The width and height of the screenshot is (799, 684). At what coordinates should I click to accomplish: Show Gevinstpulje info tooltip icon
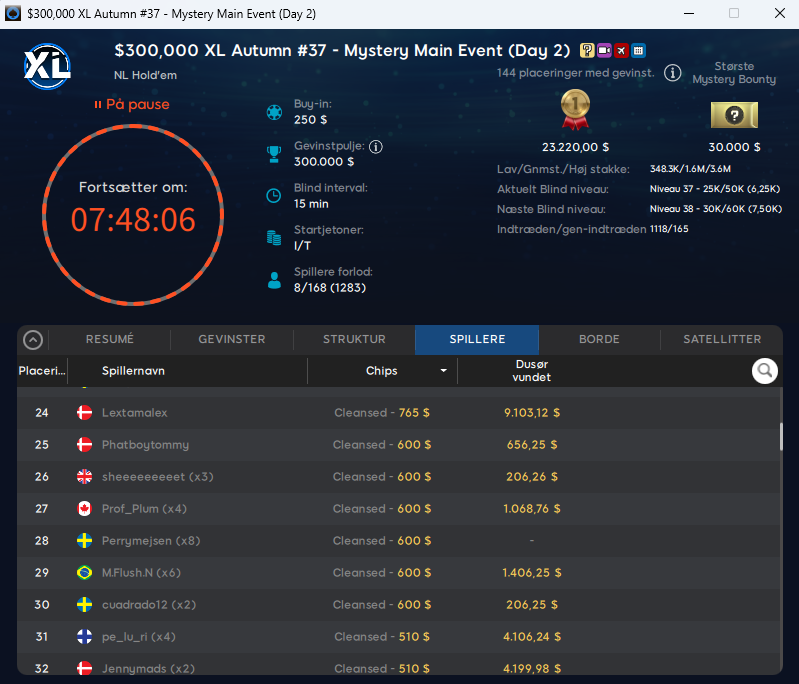pyautogui.click(x=376, y=147)
